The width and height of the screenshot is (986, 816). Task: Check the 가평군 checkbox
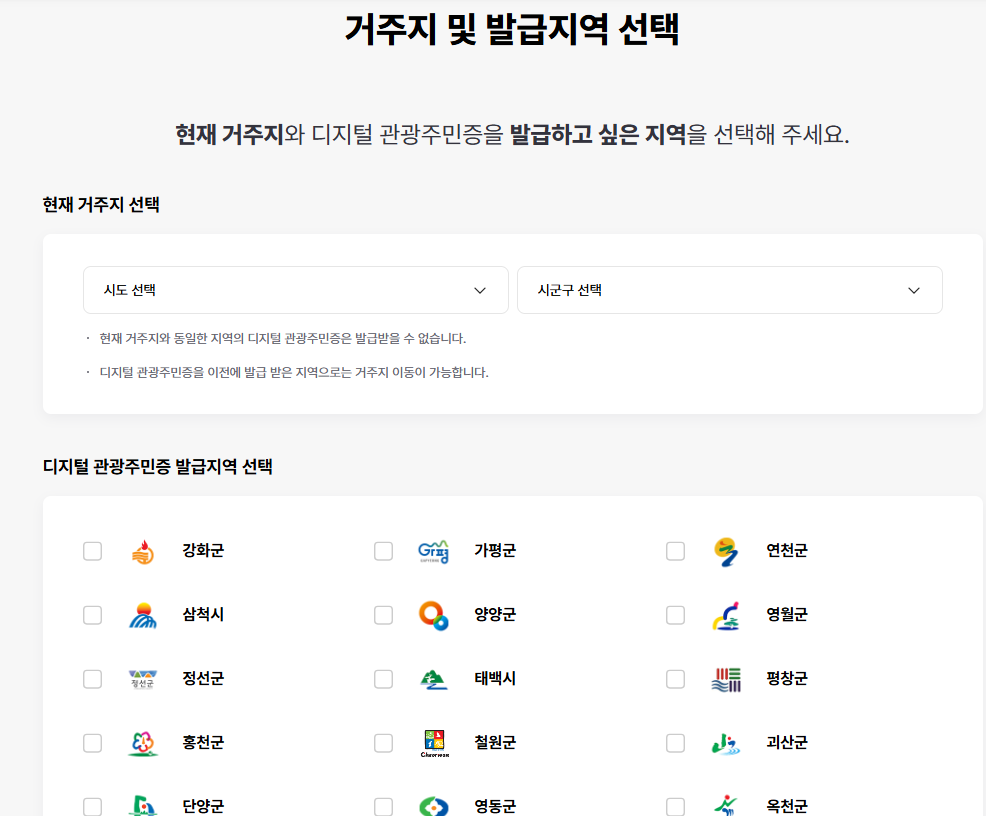[384, 551]
